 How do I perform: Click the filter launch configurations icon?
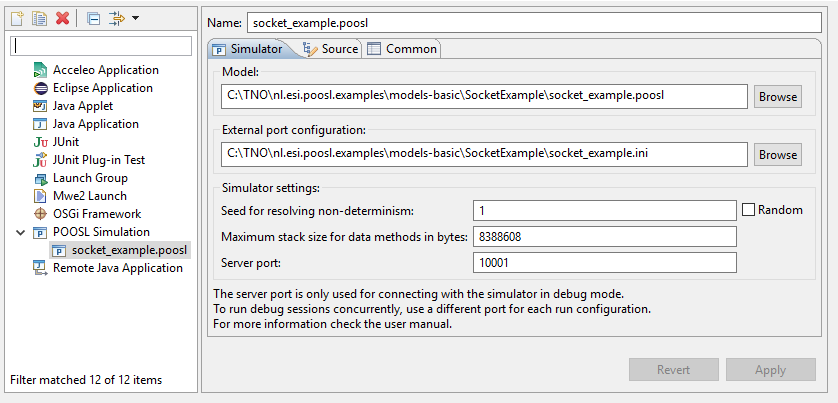[x=116, y=18]
